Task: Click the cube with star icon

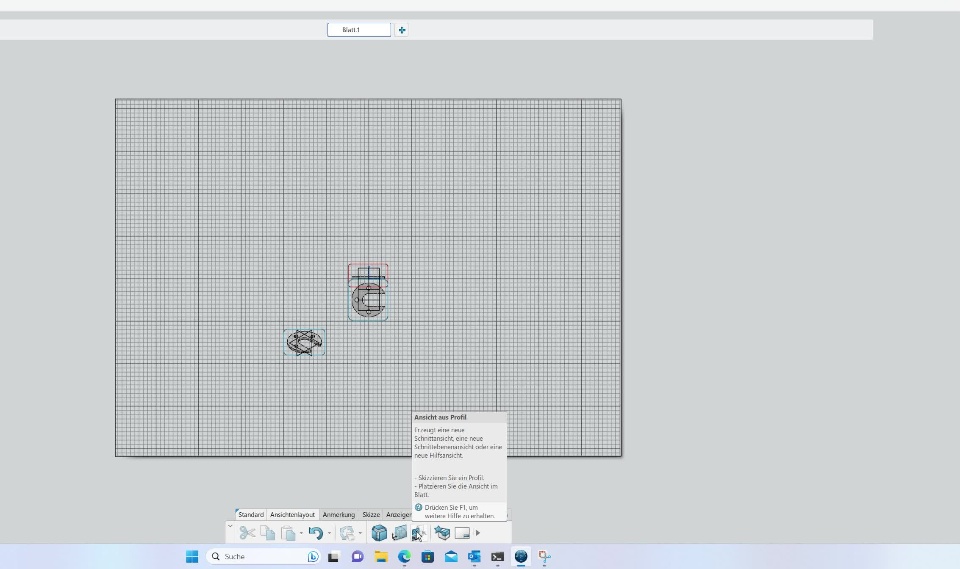Action: [x=441, y=533]
